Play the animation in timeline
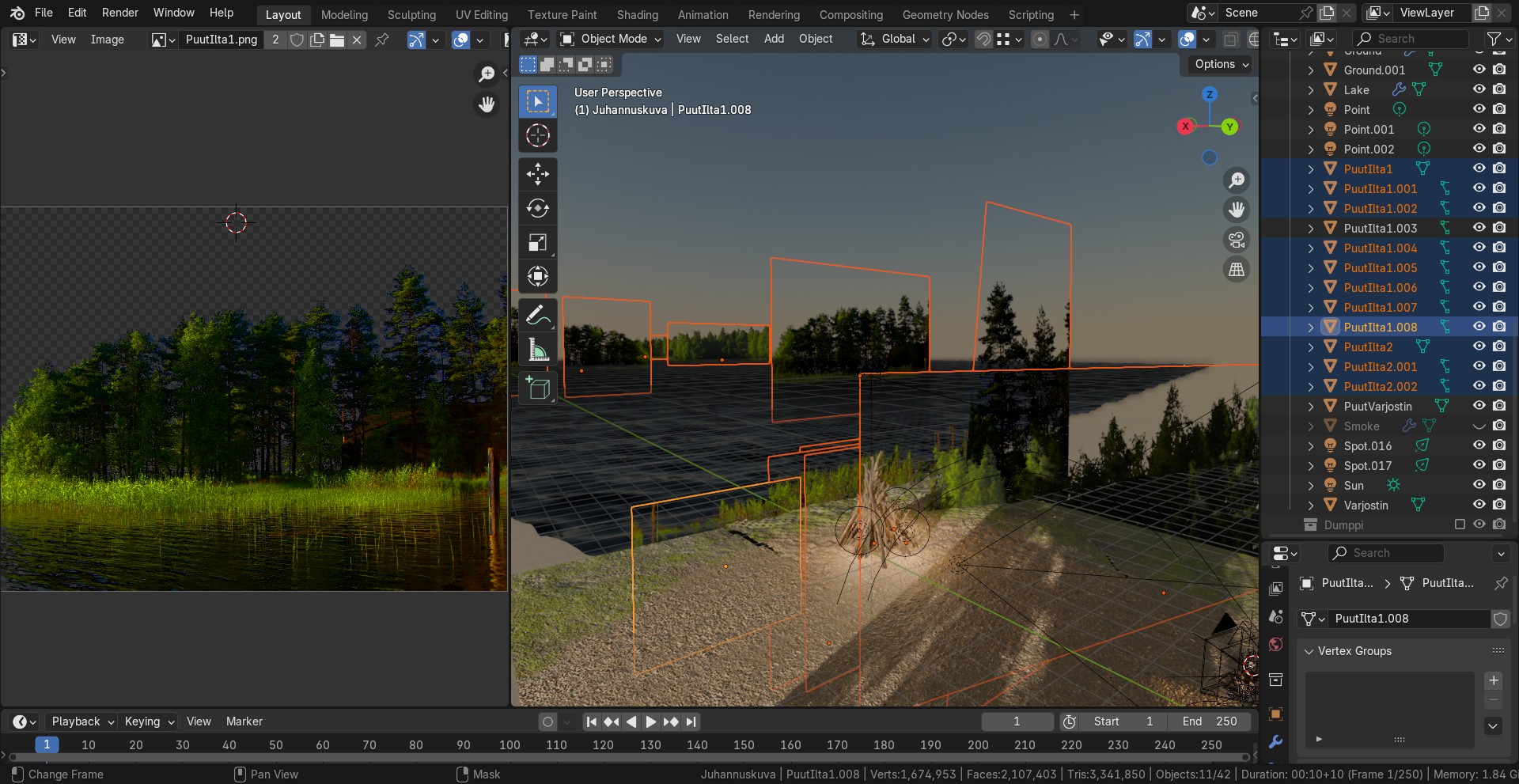Screen dimensions: 1519x784 point(650,722)
